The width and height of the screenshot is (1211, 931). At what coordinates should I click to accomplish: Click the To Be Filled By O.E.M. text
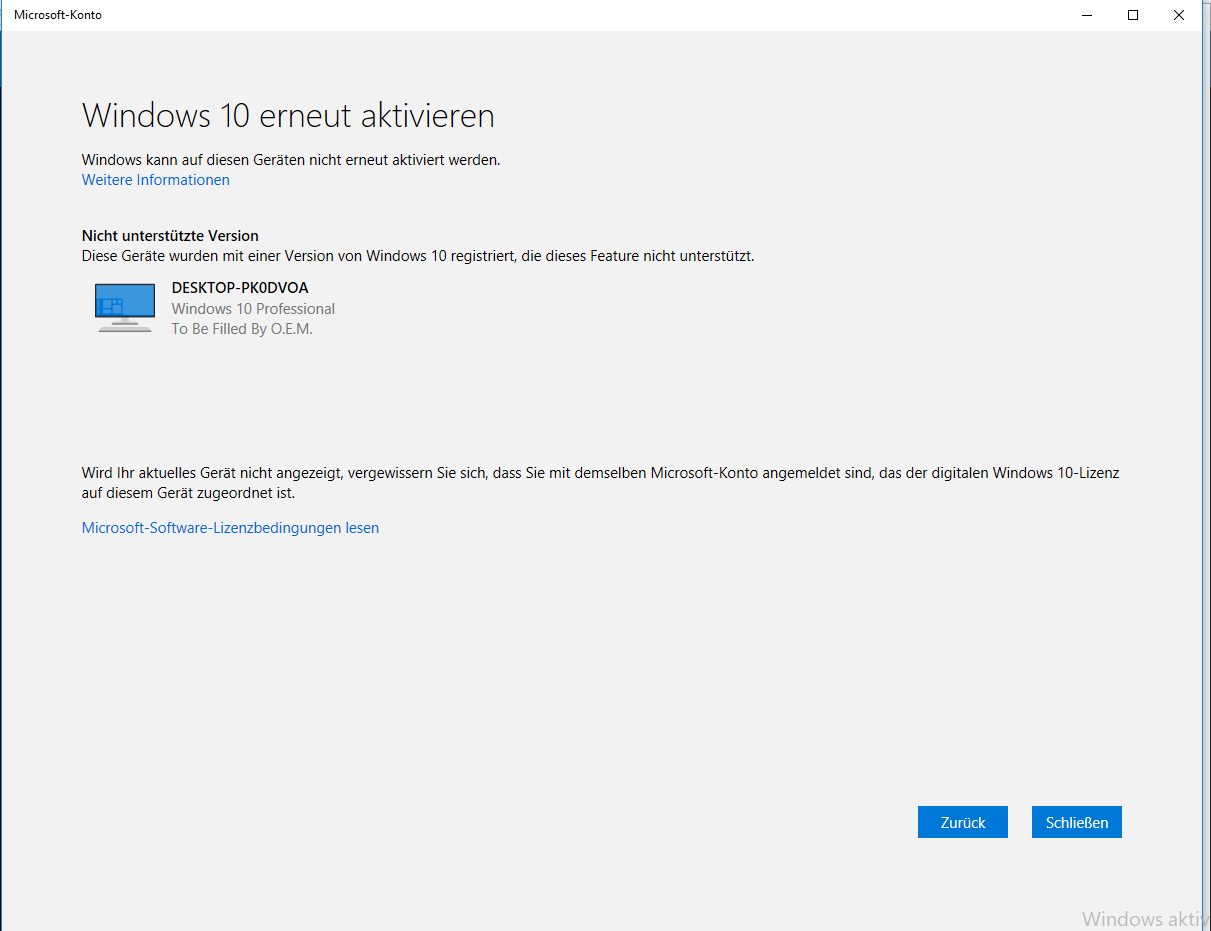pyautogui.click(x=242, y=329)
